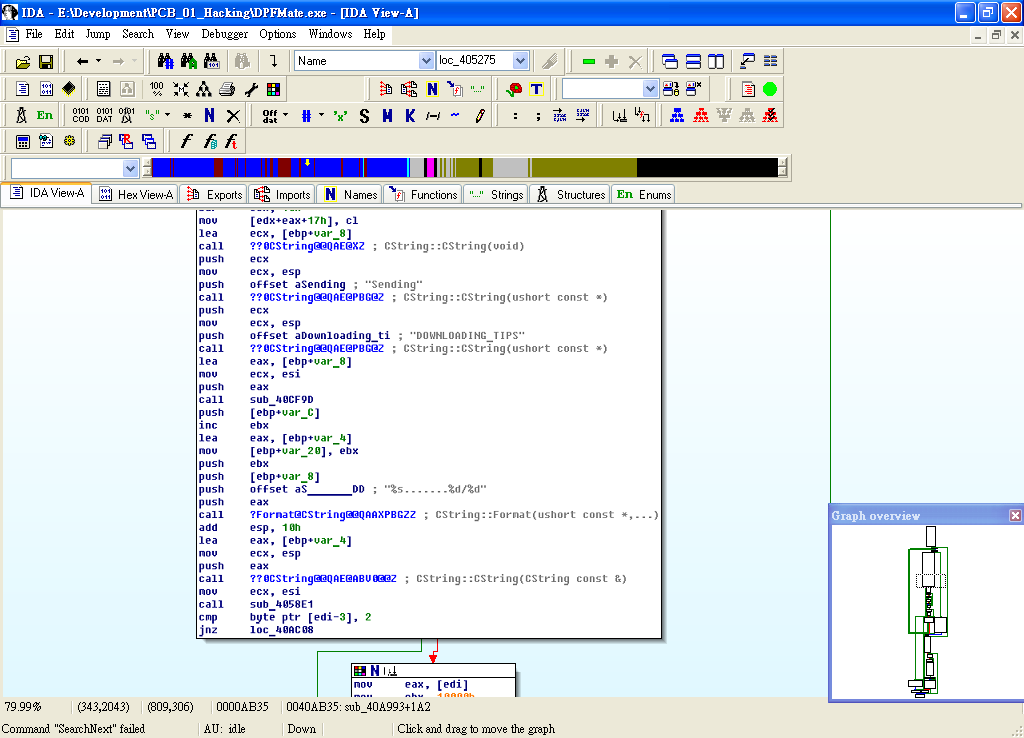The width and height of the screenshot is (1024, 738).
Task: Click the red tree xrefs graph icon
Action: (x=701, y=116)
